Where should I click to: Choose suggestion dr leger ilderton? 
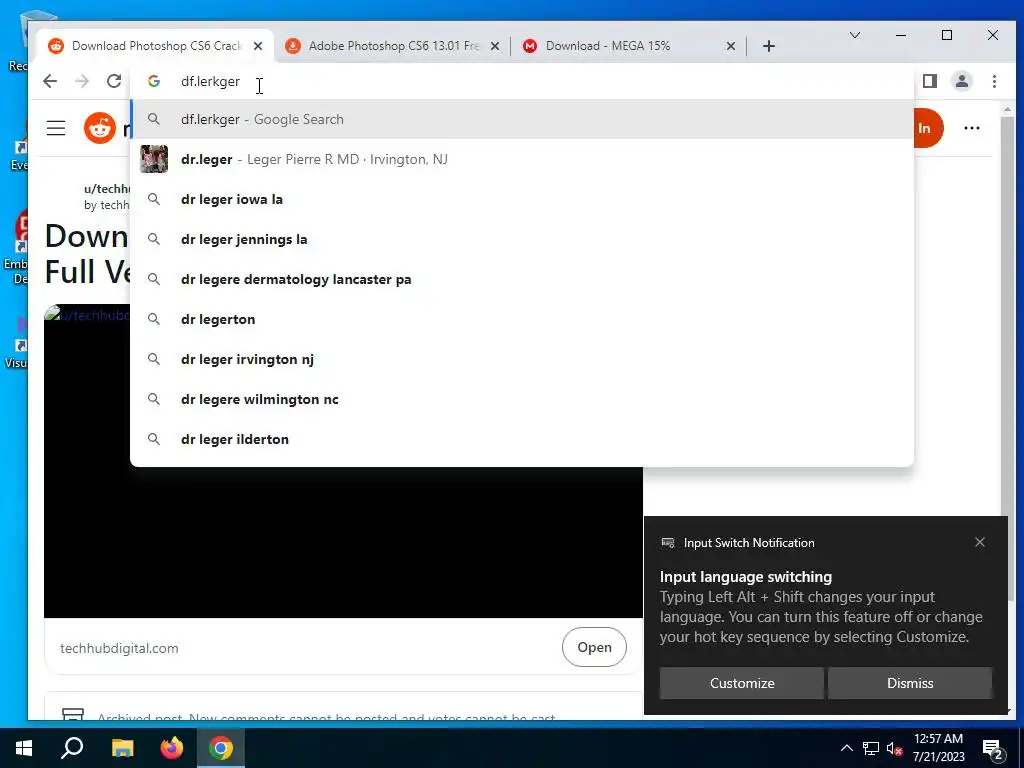pyautogui.click(x=522, y=440)
